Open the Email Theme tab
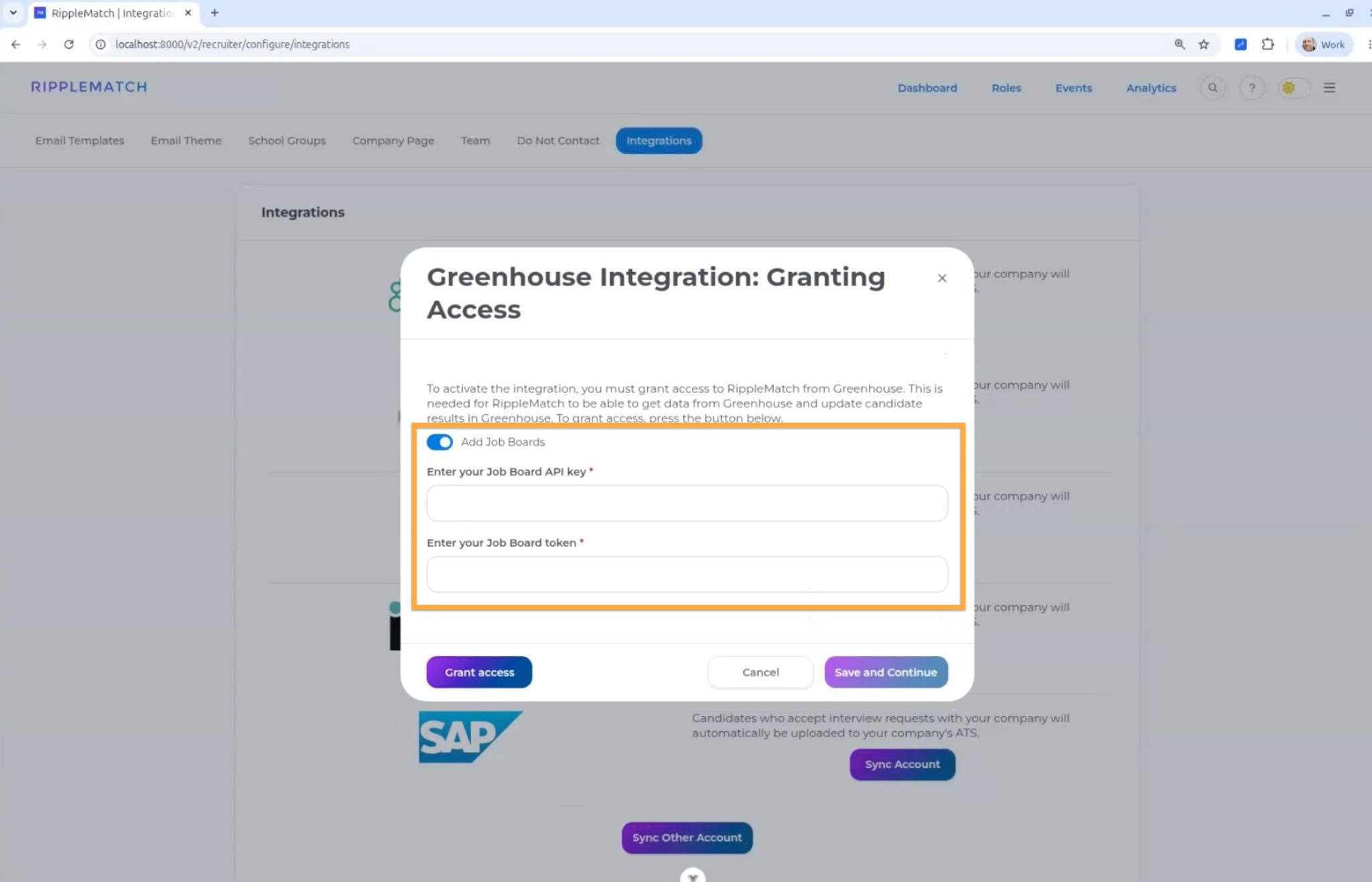The height and width of the screenshot is (882, 1372). [186, 141]
